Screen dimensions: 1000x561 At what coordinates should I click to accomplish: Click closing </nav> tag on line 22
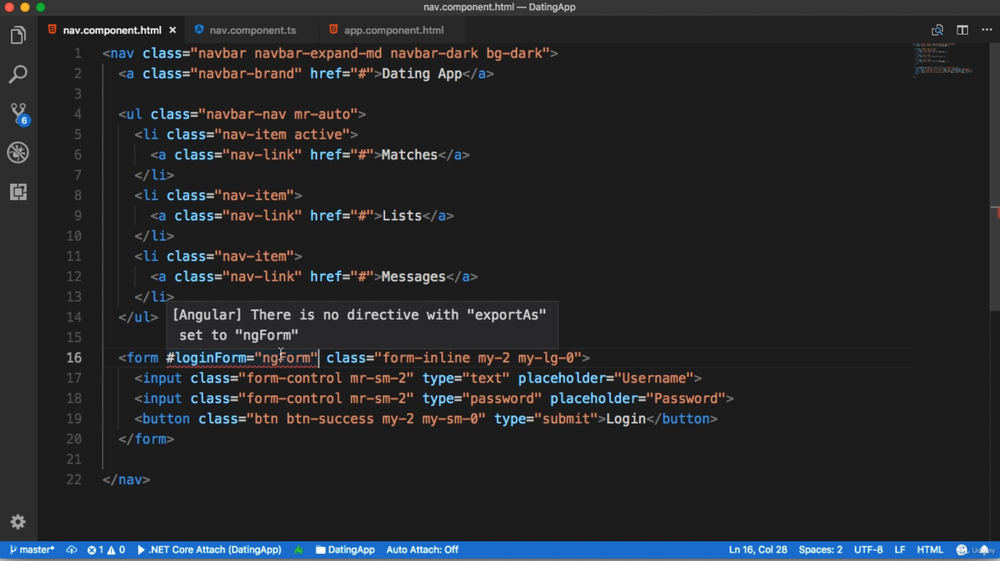click(126, 479)
